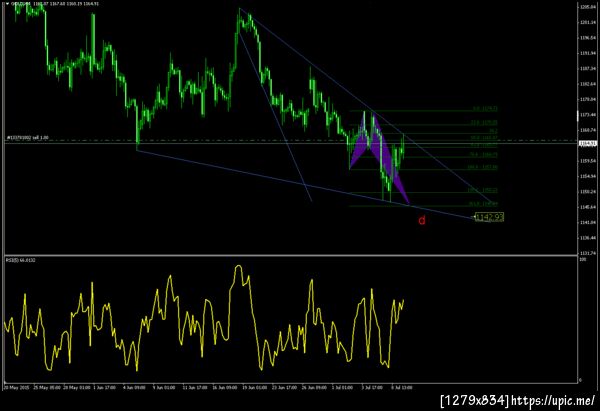Click the 19 Jun 01:00 time axis label

click(254, 388)
